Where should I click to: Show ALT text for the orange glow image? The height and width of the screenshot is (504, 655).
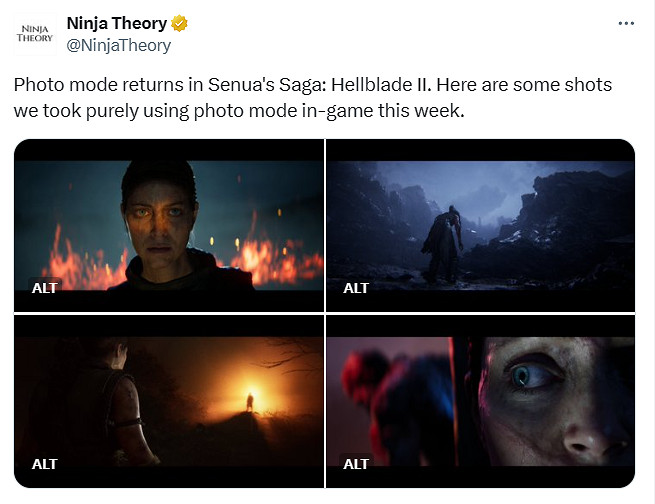[45, 464]
